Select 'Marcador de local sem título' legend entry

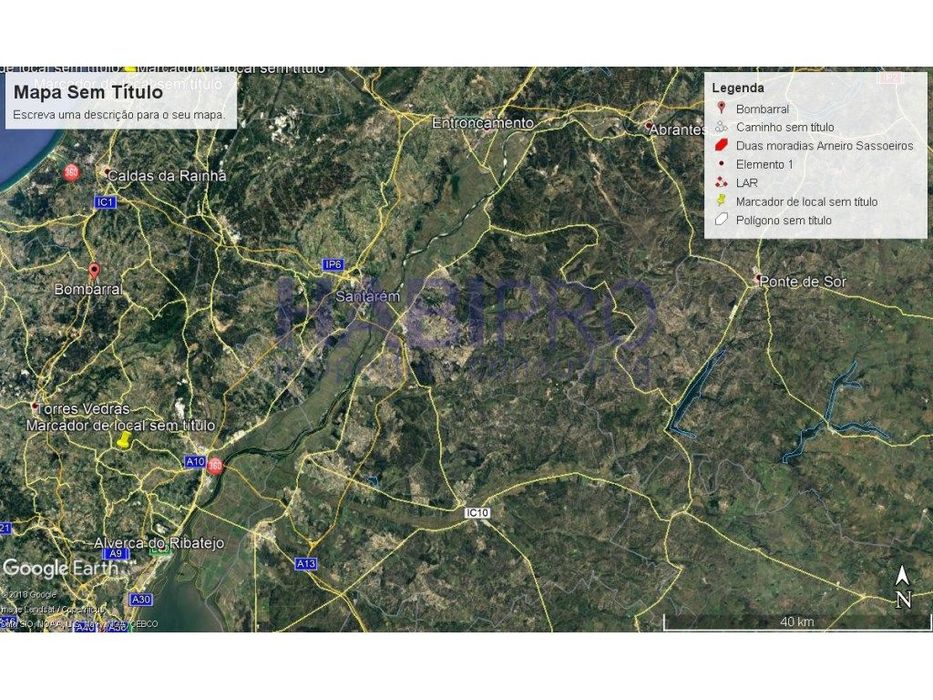tap(806, 202)
